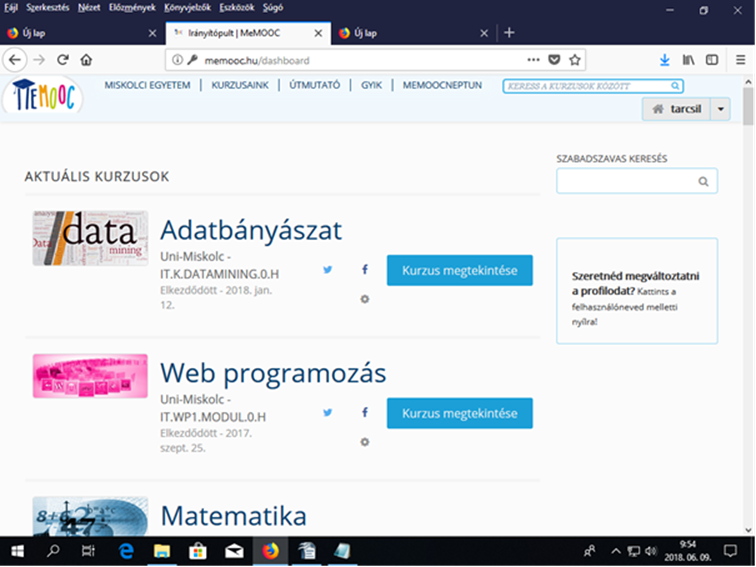The height and width of the screenshot is (567, 756).
Task: Go back with the browser back arrow
Action: point(14,60)
